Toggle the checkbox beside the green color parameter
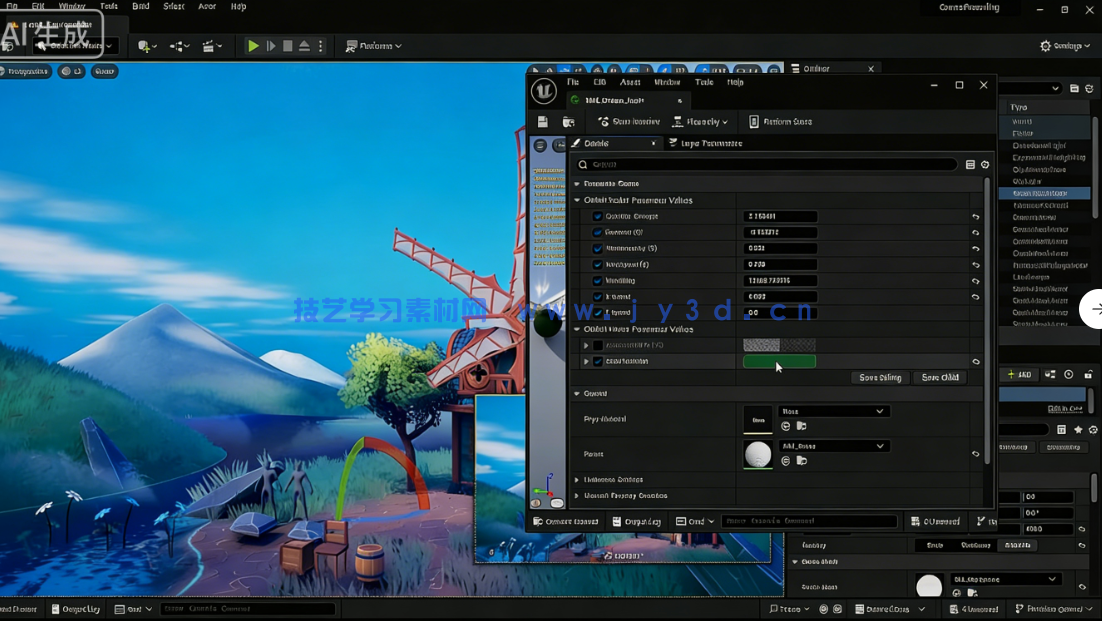The image size is (1102, 621). 596,361
